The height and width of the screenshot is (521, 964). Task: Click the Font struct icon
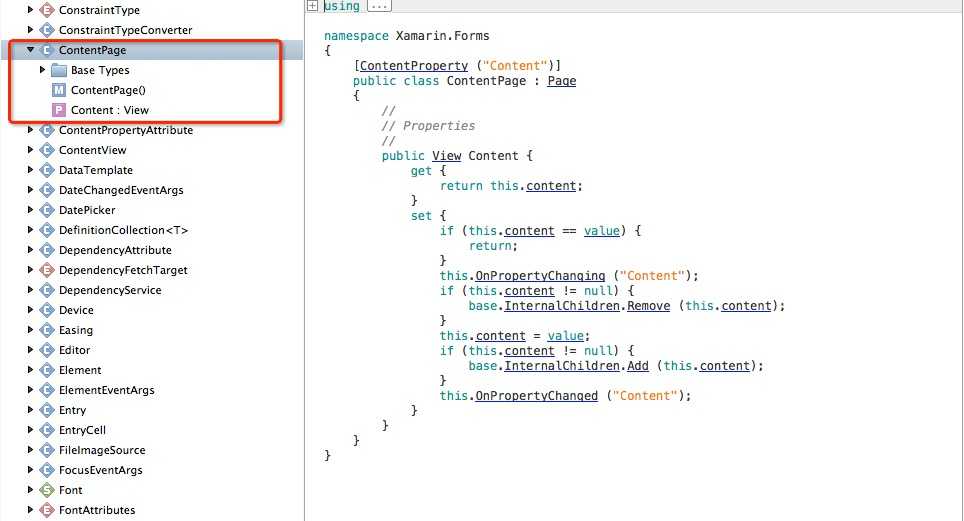[x=47, y=490]
